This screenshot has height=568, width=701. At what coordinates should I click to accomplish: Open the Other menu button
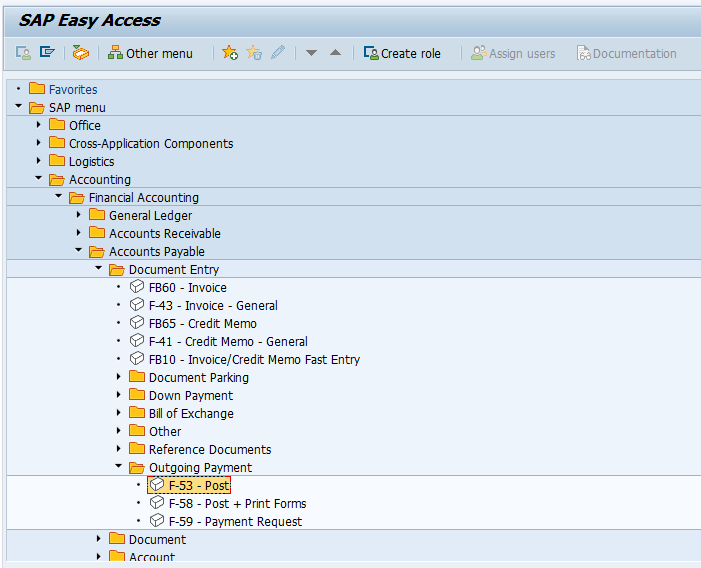[x=150, y=53]
